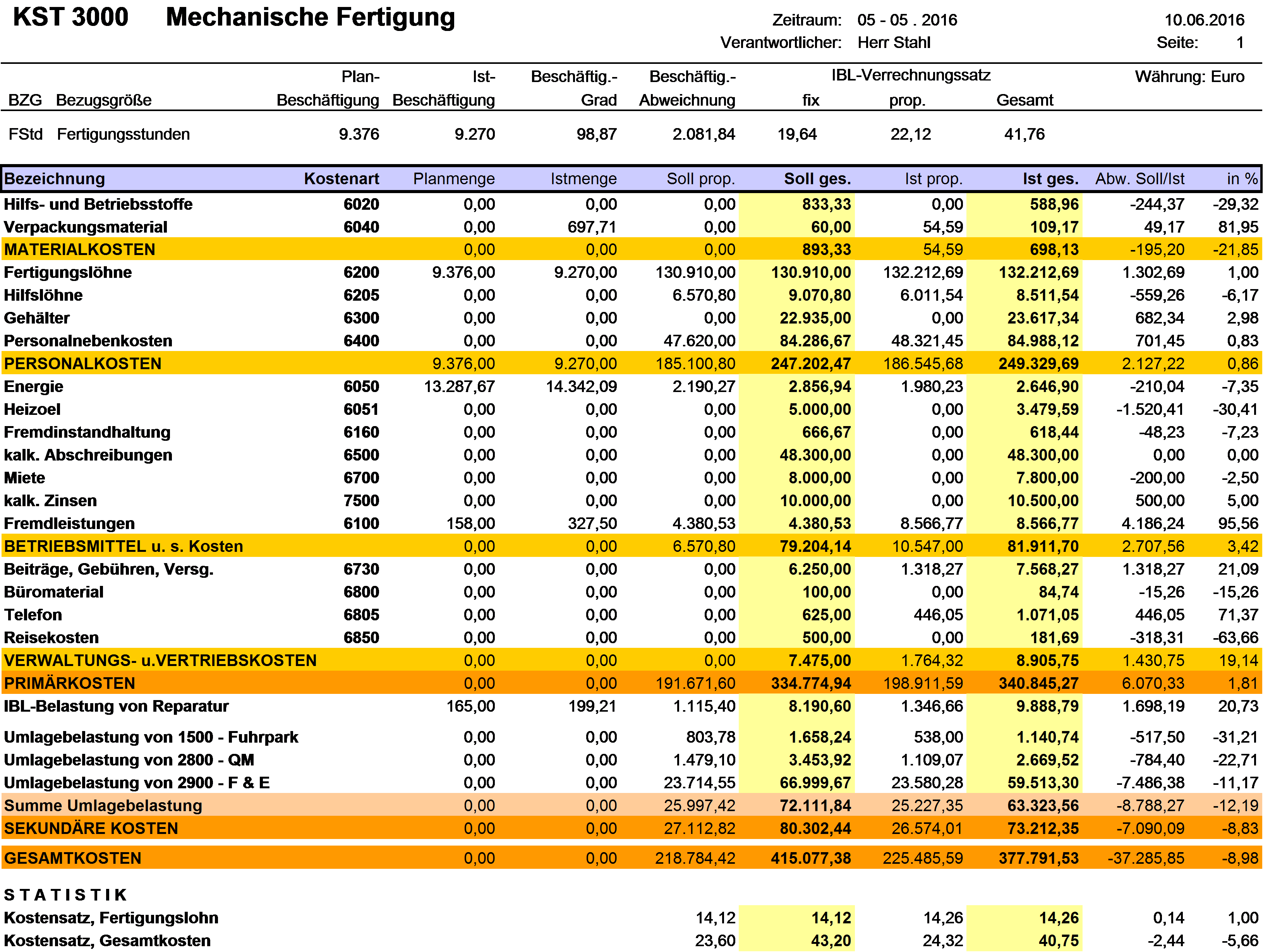Click the Gesamt rate value '41,76'
The width and height of the screenshot is (1263, 952).
tap(1024, 134)
